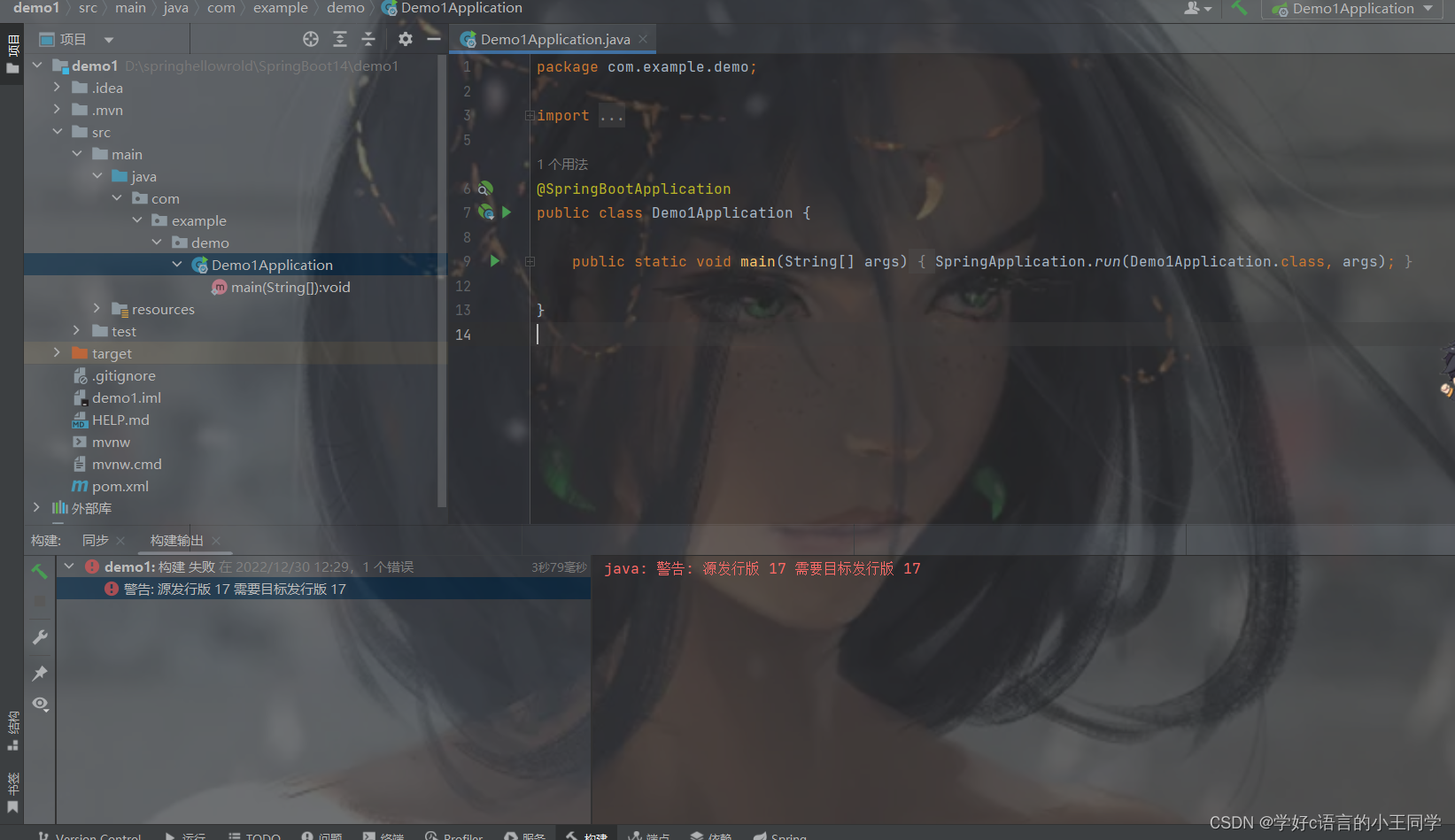Open the Spring tool window

click(780, 835)
